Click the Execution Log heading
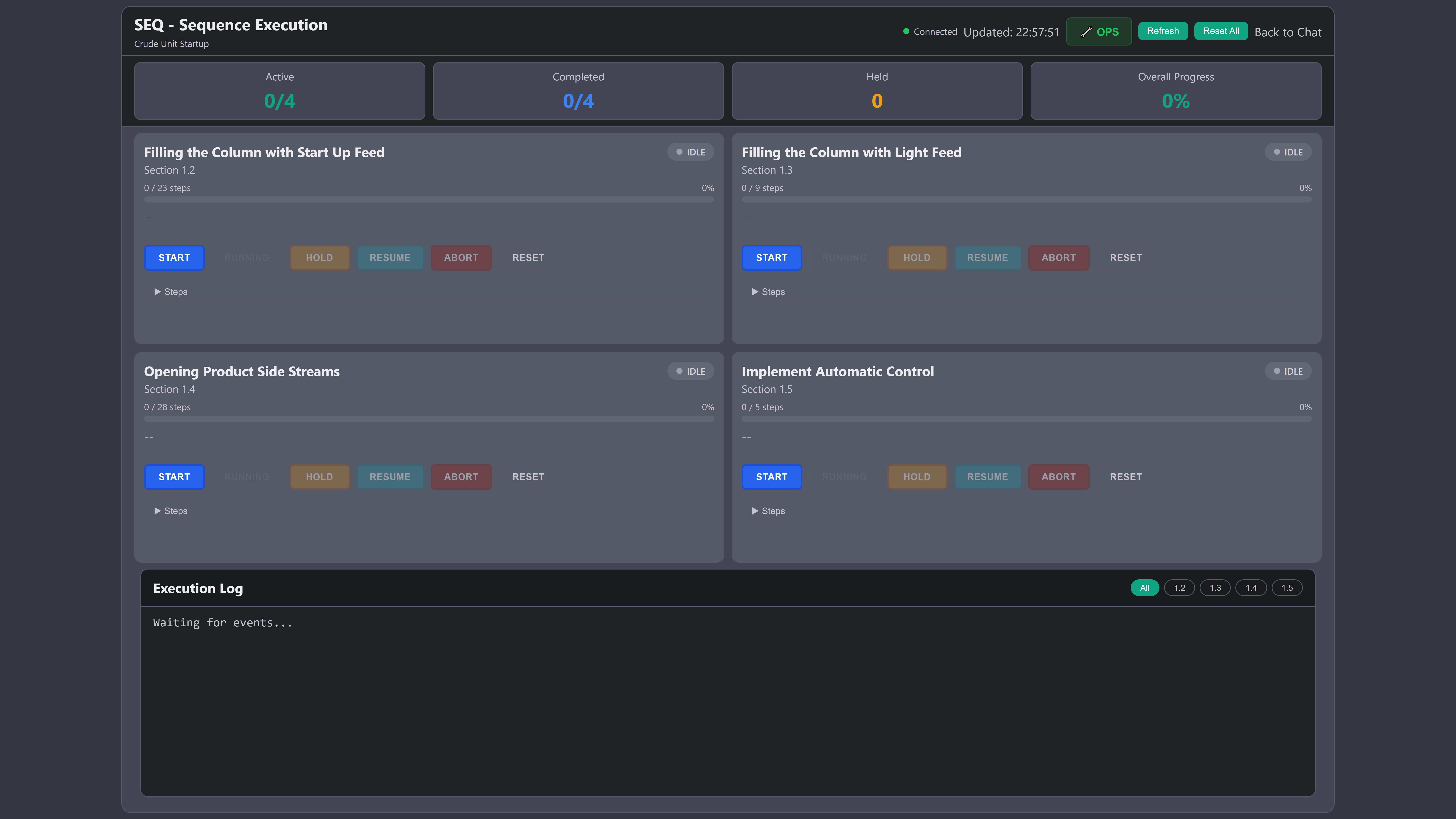Screen dimensions: 1456x819 [x=198, y=588]
